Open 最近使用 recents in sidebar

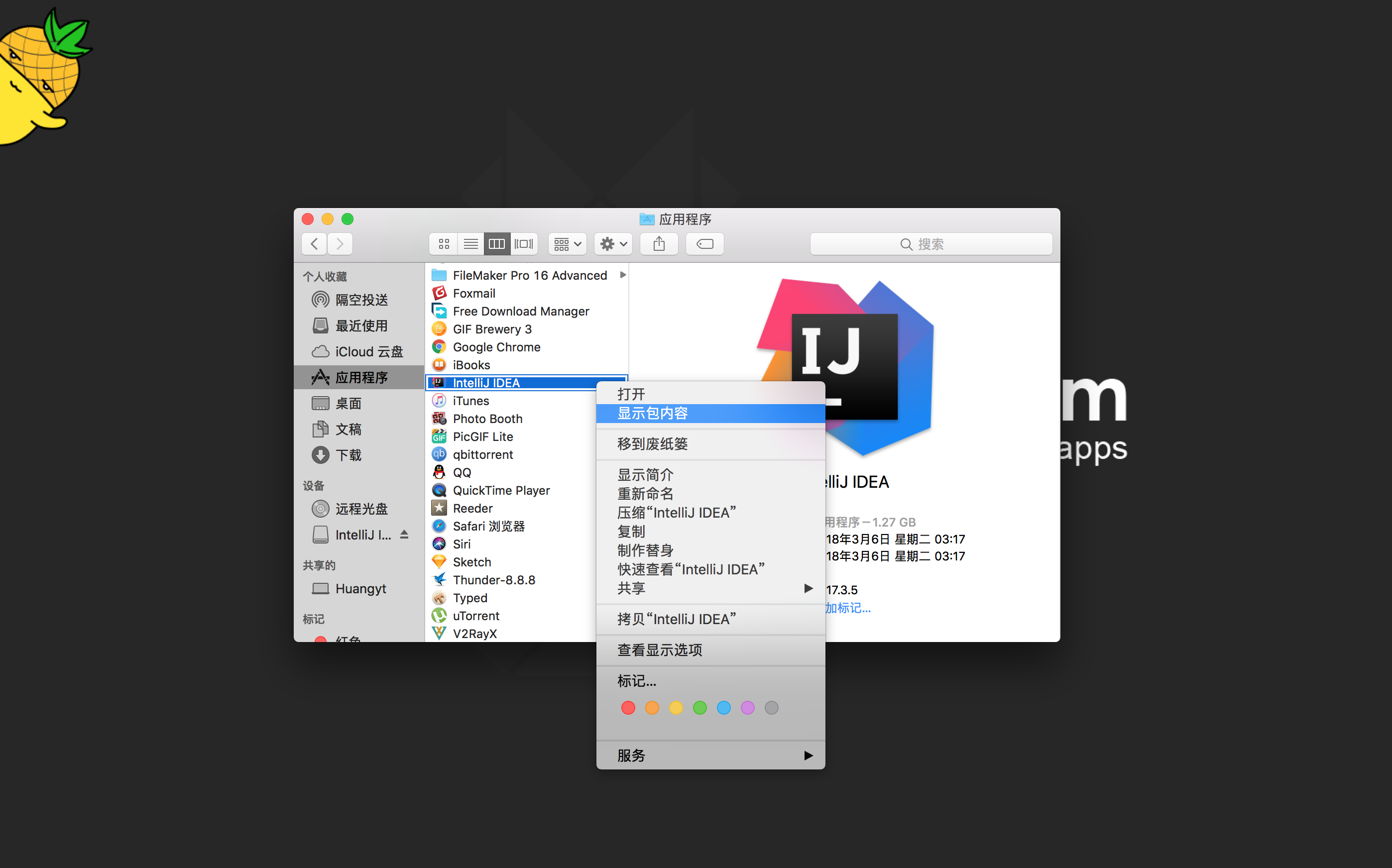[x=359, y=325]
